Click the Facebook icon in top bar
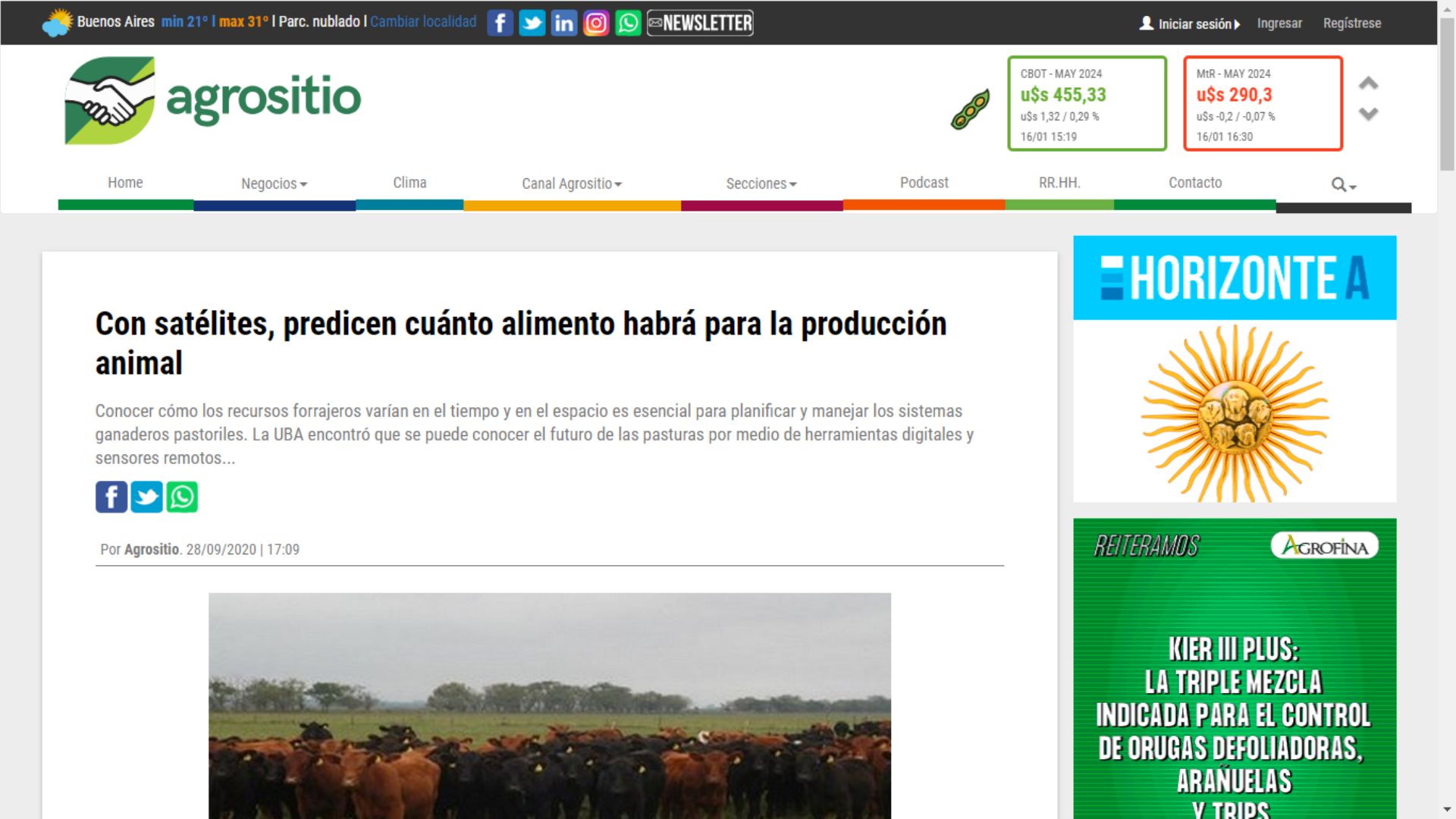Viewport: 1456px width, 819px height. click(x=500, y=23)
